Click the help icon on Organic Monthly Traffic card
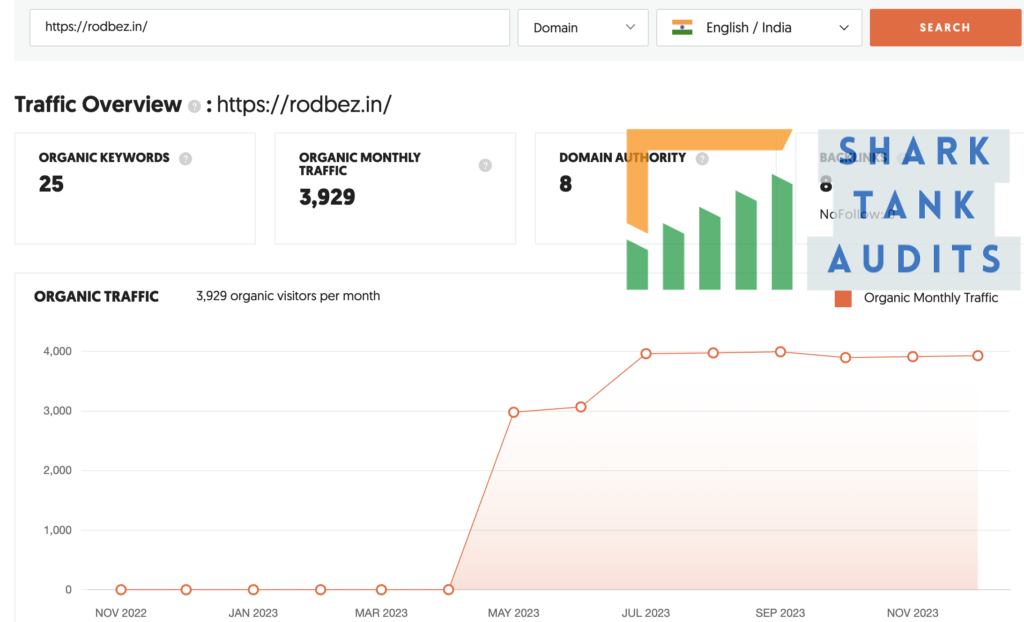This screenshot has height=622, width=1024. tap(485, 165)
